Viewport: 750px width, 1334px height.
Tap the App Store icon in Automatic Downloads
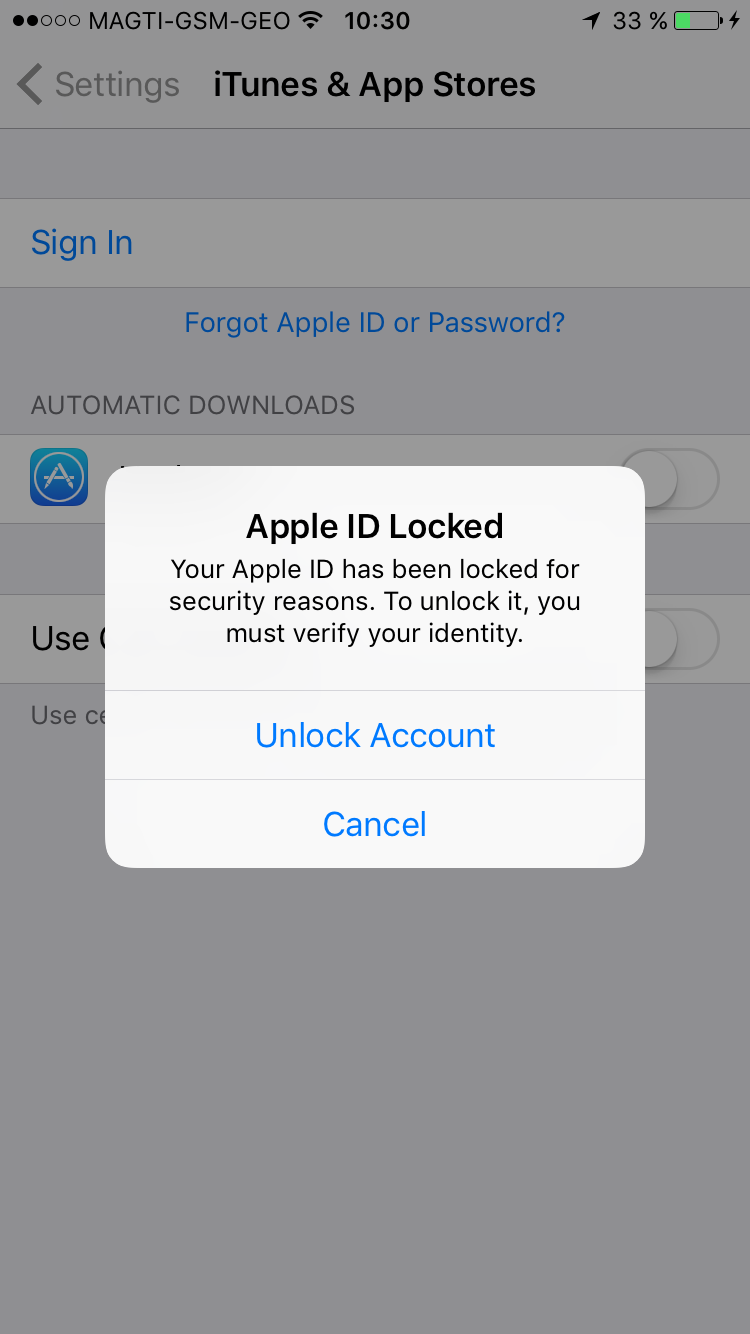pos(59,477)
